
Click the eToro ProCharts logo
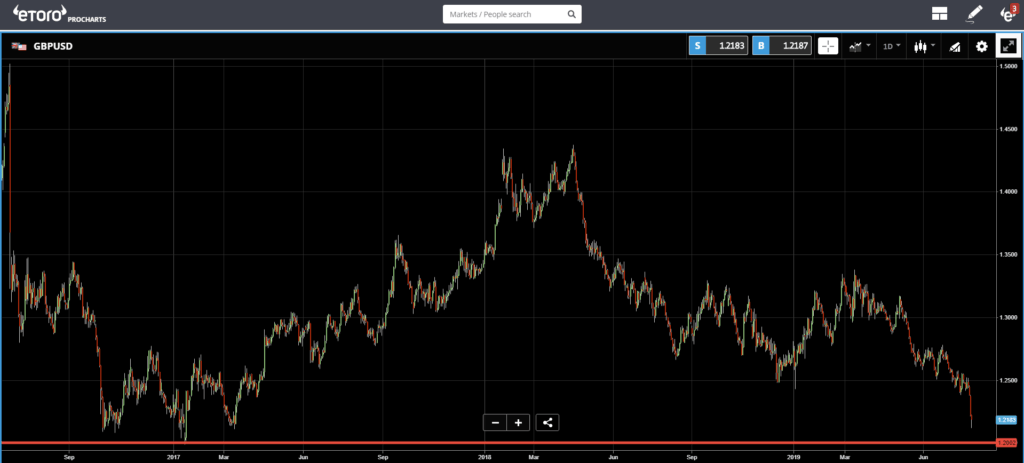(59, 14)
